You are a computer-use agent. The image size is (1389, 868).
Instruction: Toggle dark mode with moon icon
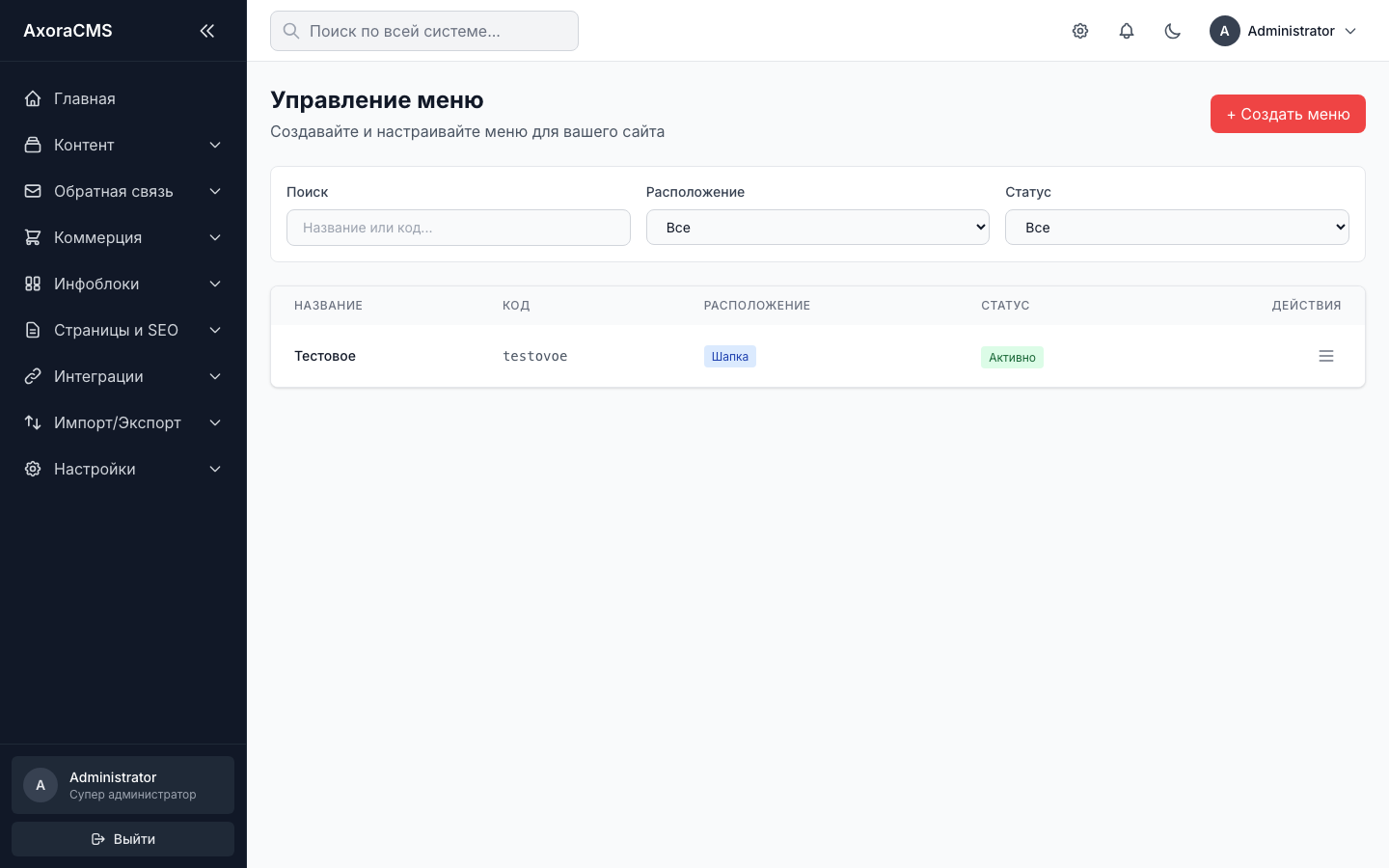pos(1173,31)
